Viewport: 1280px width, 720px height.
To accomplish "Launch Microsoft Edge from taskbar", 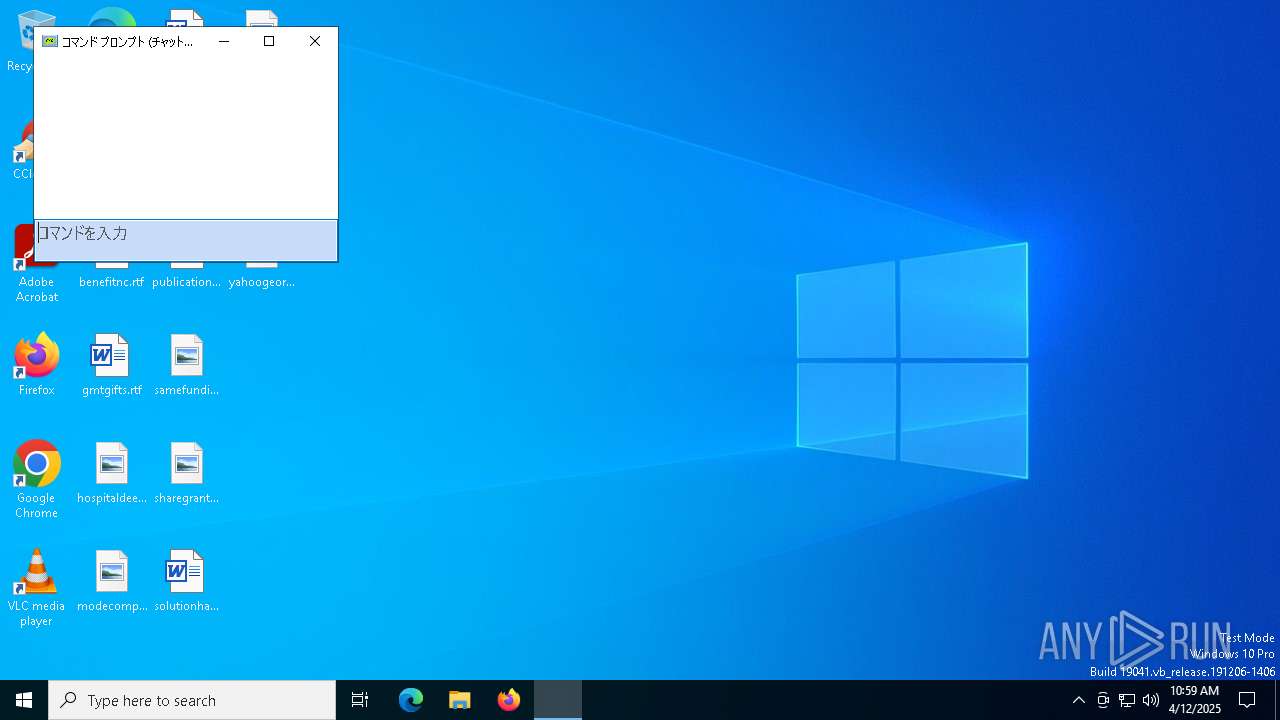I will click(411, 700).
